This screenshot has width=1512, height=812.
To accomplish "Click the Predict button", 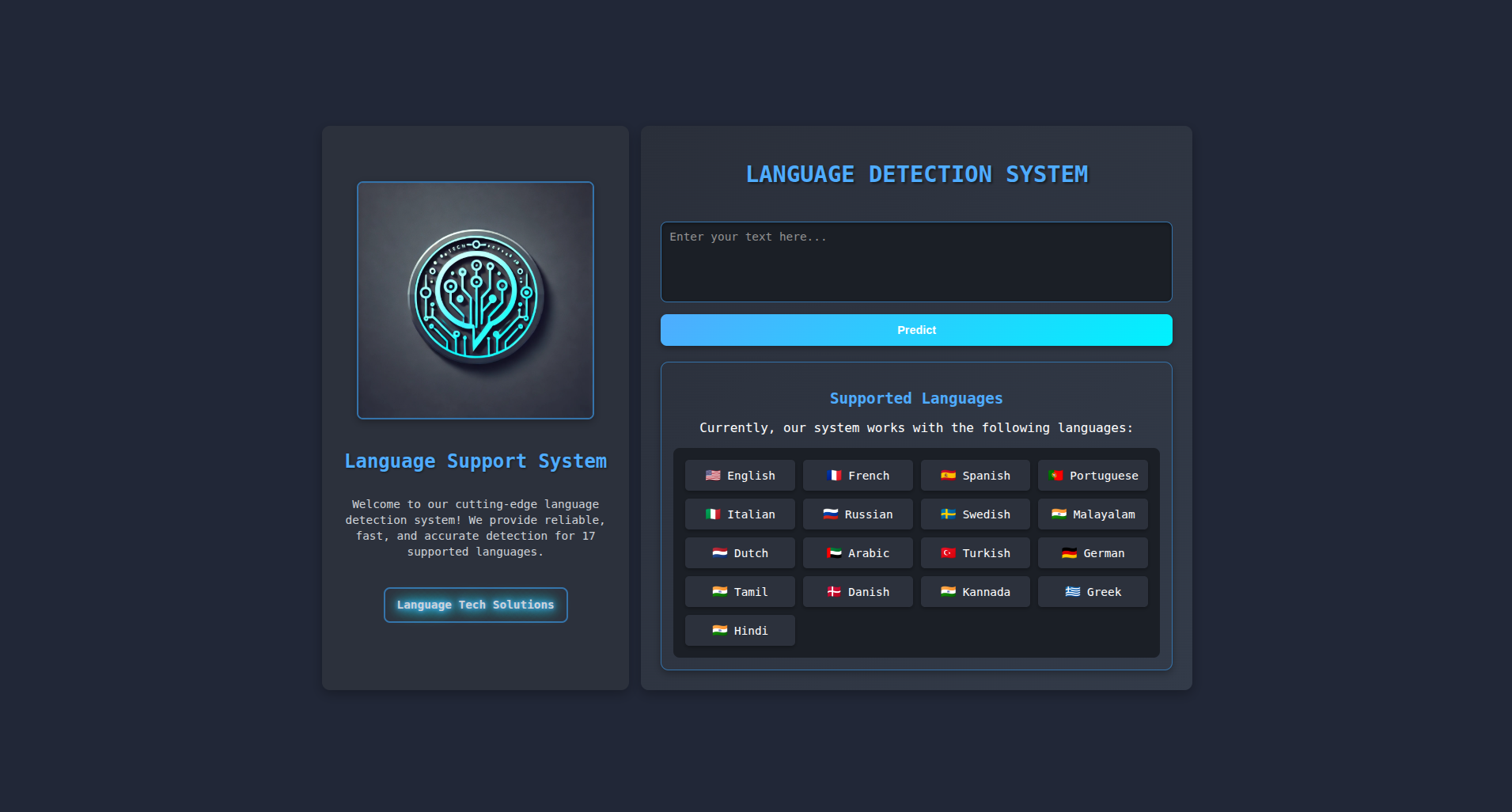I will [x=915, y=330].
